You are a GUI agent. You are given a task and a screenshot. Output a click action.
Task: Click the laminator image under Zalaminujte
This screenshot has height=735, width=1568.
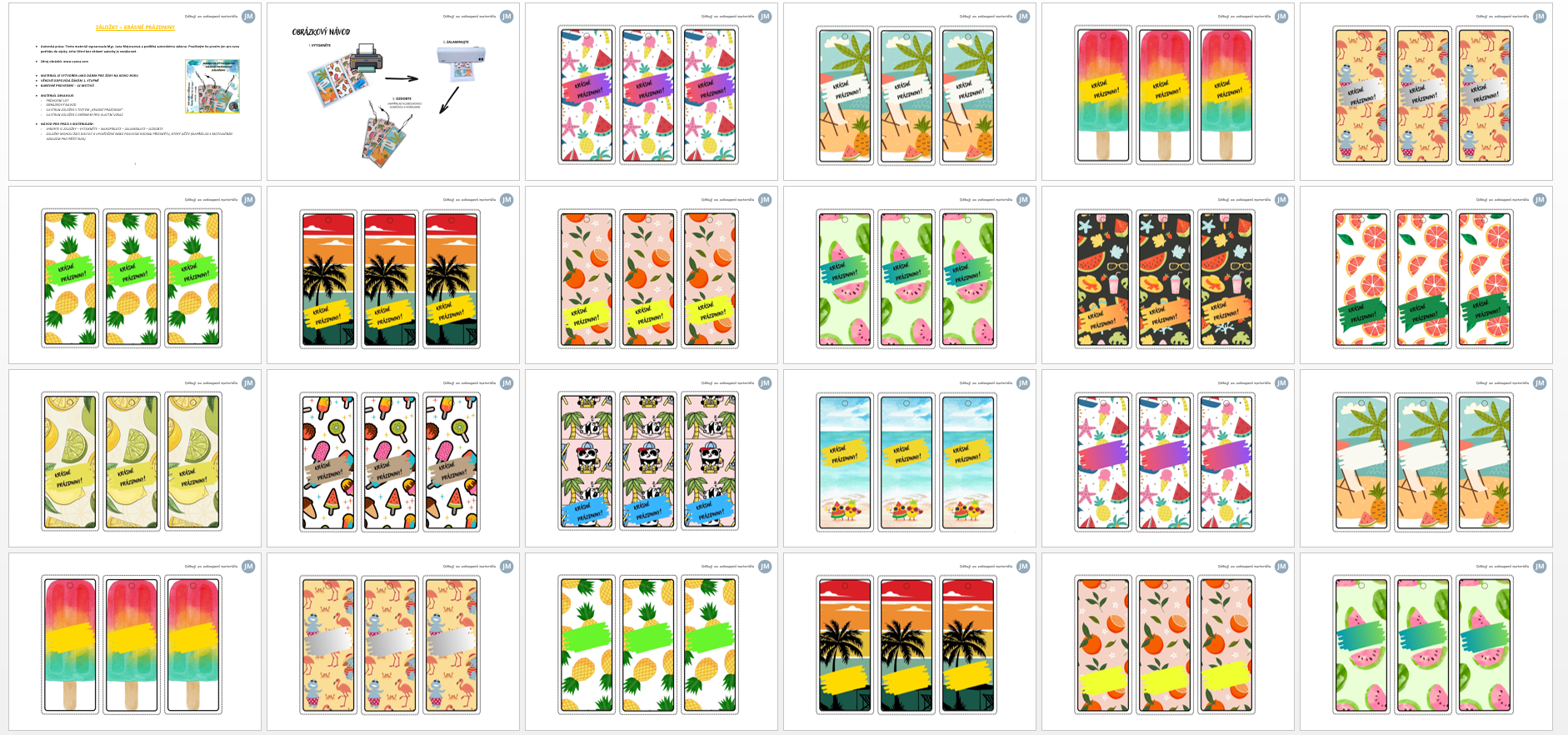[461, 63]
